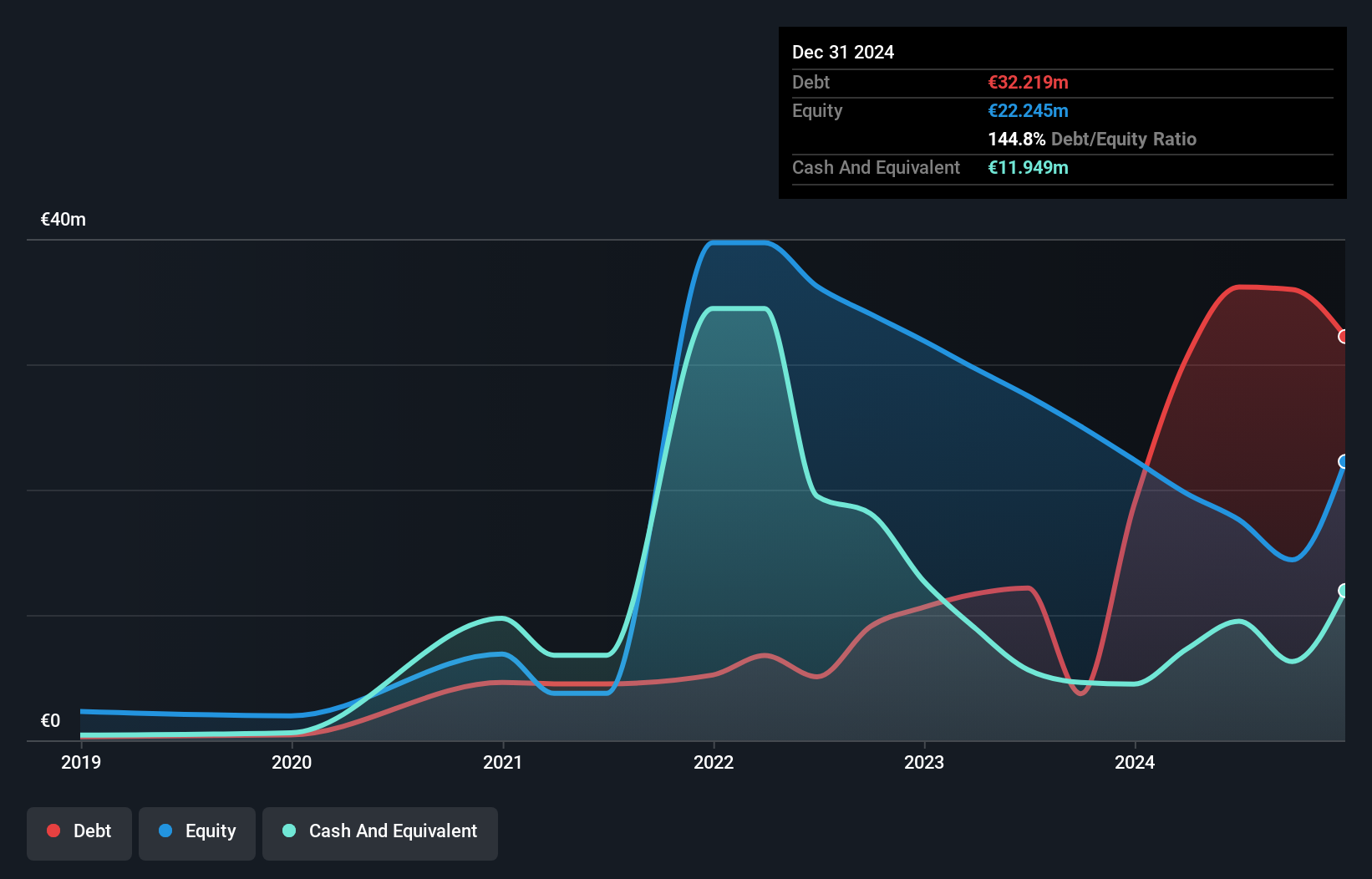Click the red Debt legend dot icon

click(53, 831)
